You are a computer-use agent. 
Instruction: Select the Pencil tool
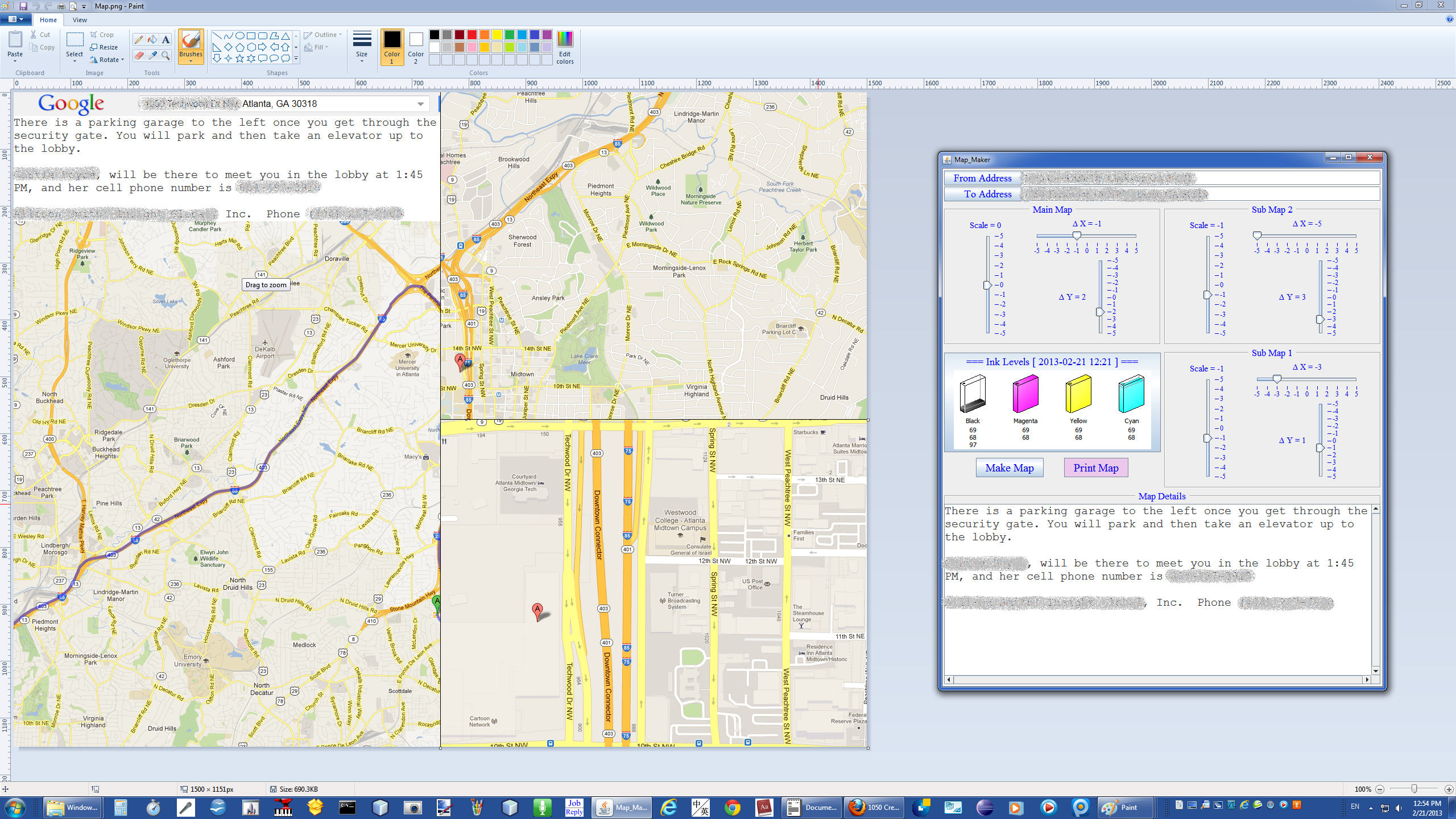(x=139, y=39)
